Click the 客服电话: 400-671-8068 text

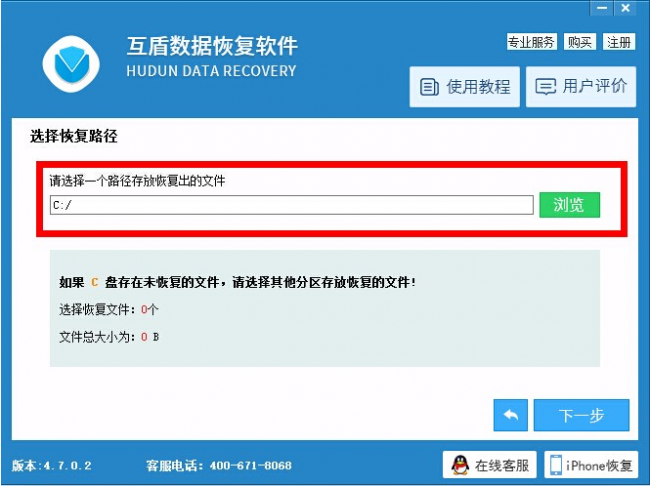coord(218,465)
